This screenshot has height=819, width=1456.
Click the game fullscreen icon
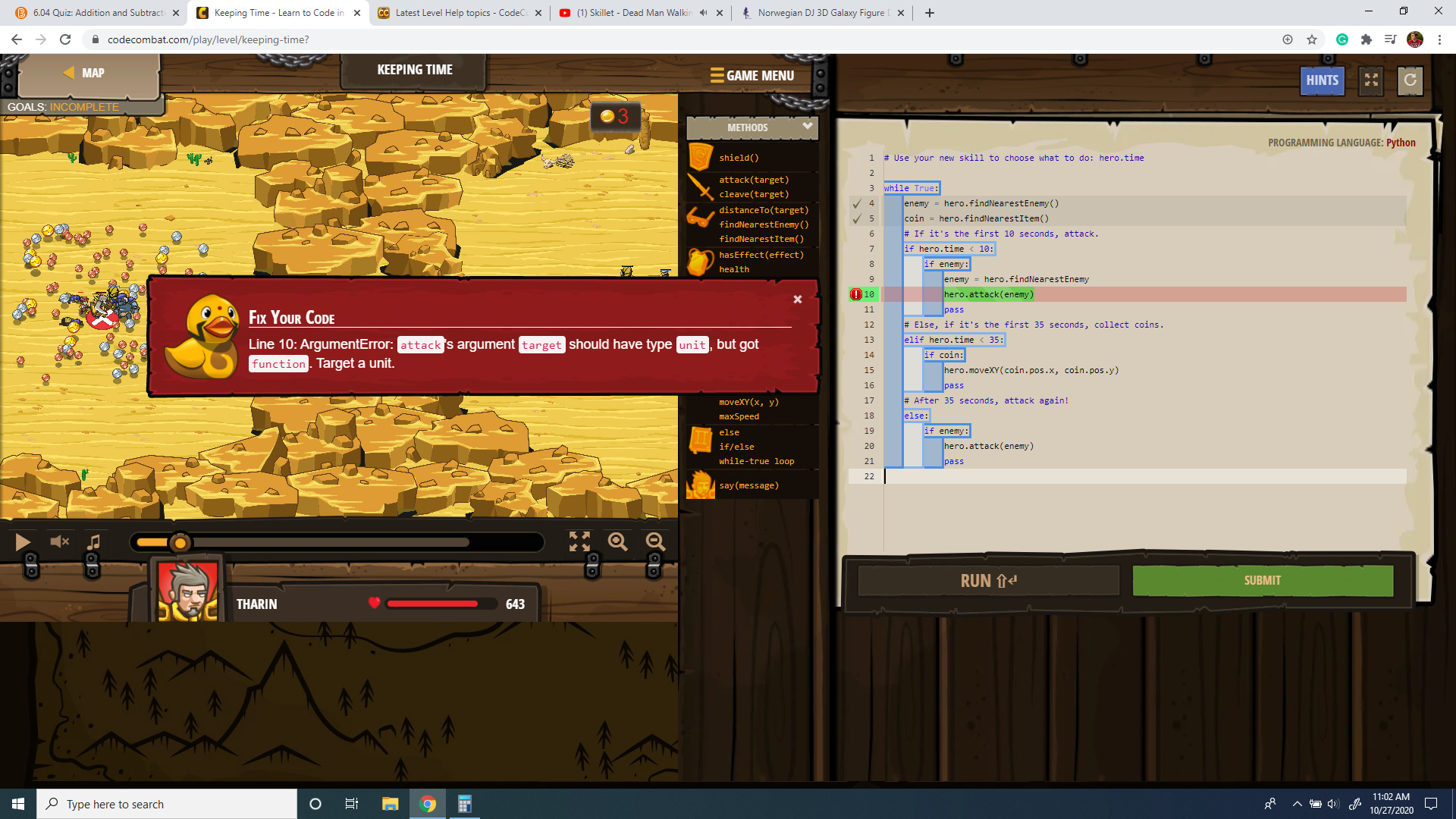click(x=579, y=541)
